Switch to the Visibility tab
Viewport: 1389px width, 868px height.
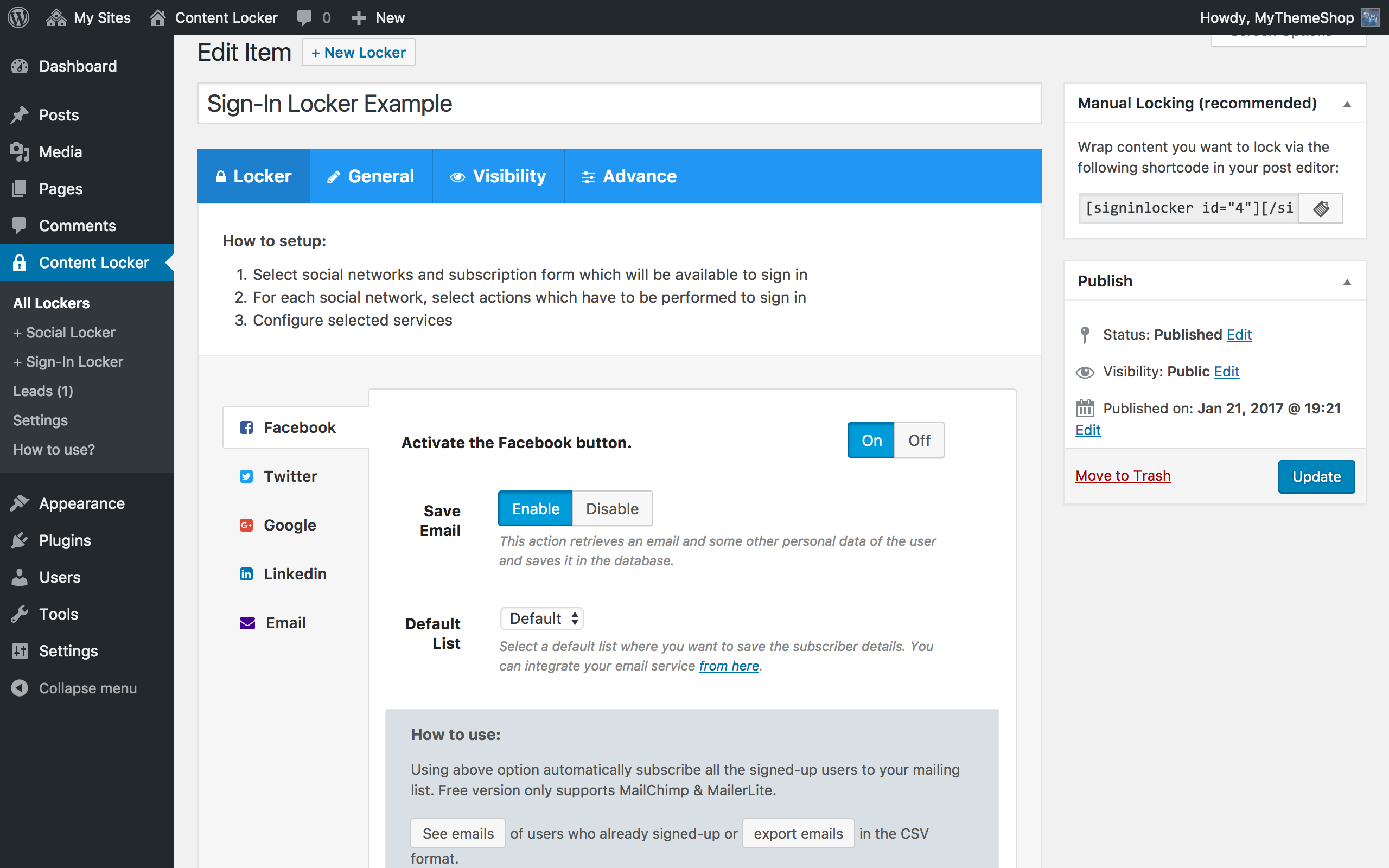tap(498, 176)
